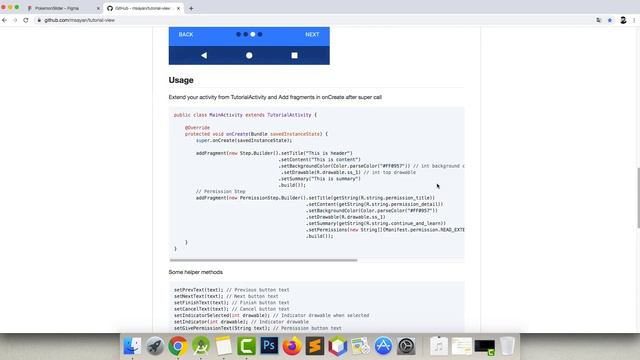Reload the page with the refresh icon

[26, 20]
